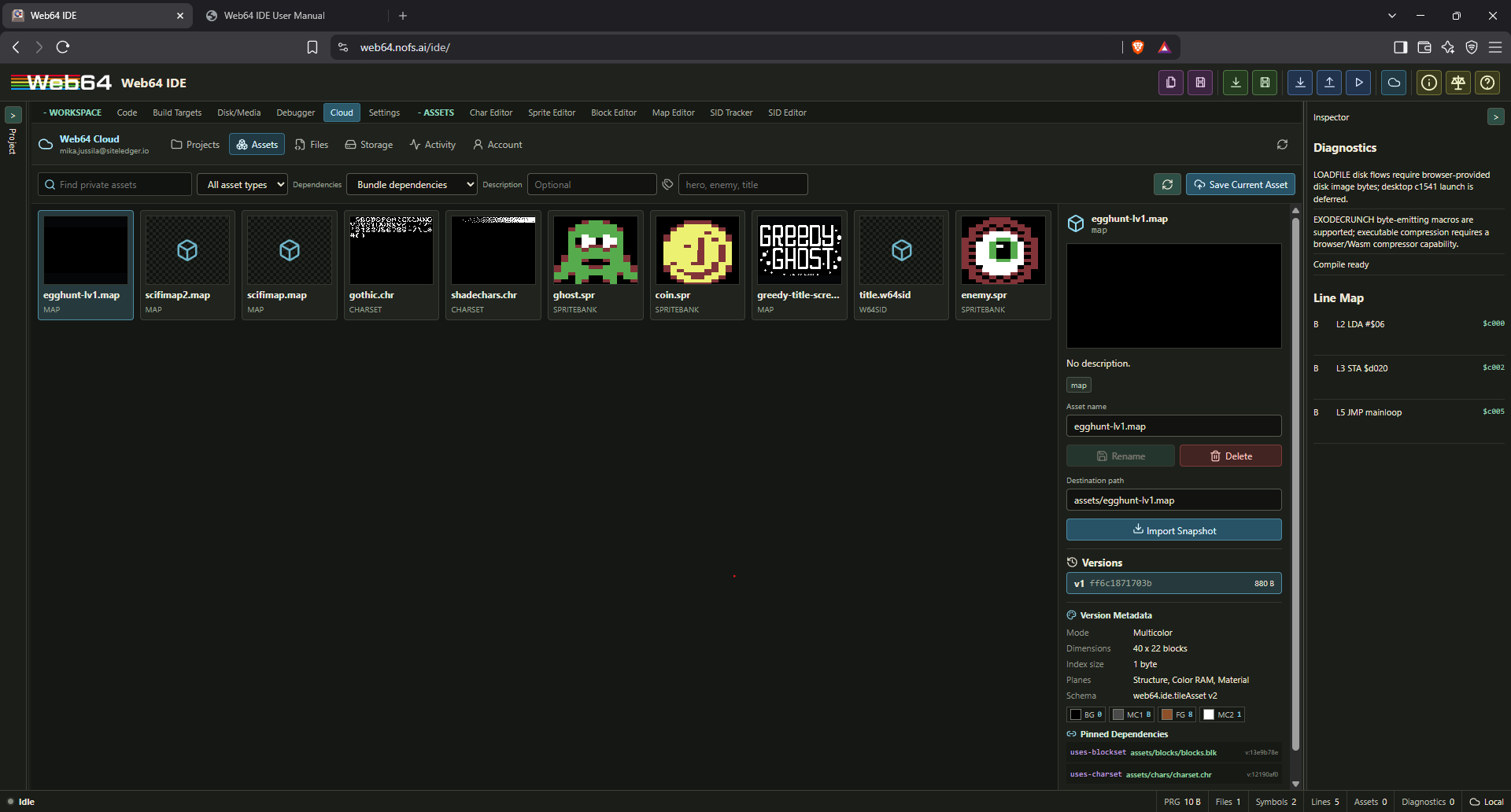This screenshot has width=1511, height=812.
Task: Expand the Project sidebar arrow
Action: click(x=13, y=115)
